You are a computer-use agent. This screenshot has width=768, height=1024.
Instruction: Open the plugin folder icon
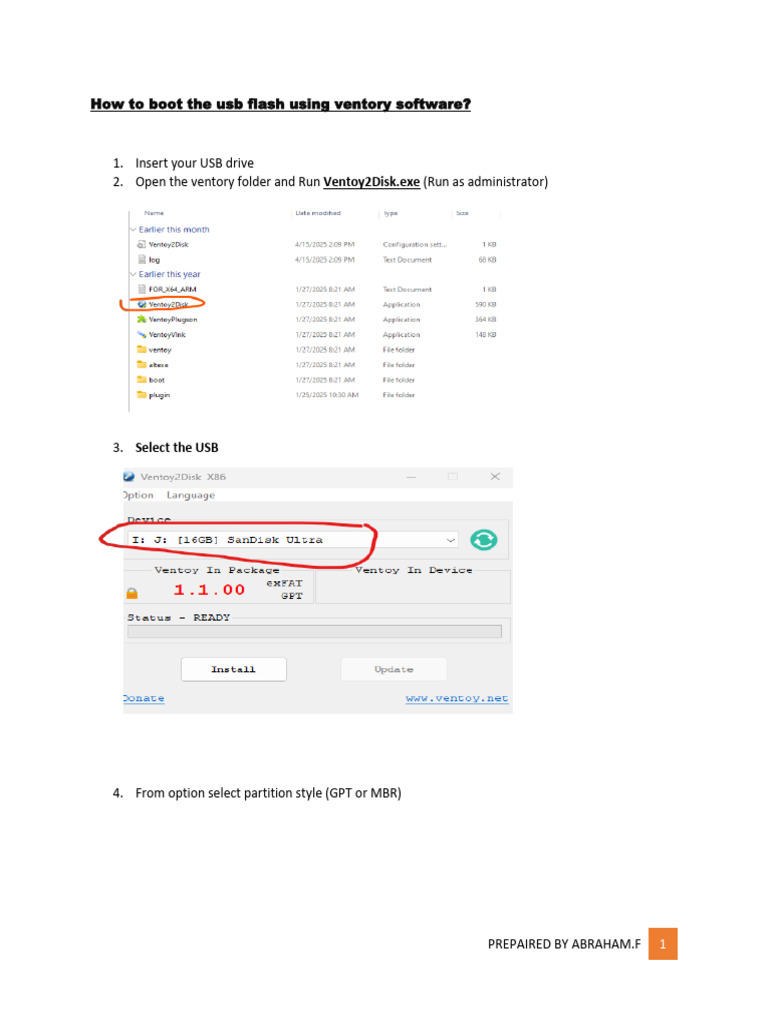click(142, 394)
